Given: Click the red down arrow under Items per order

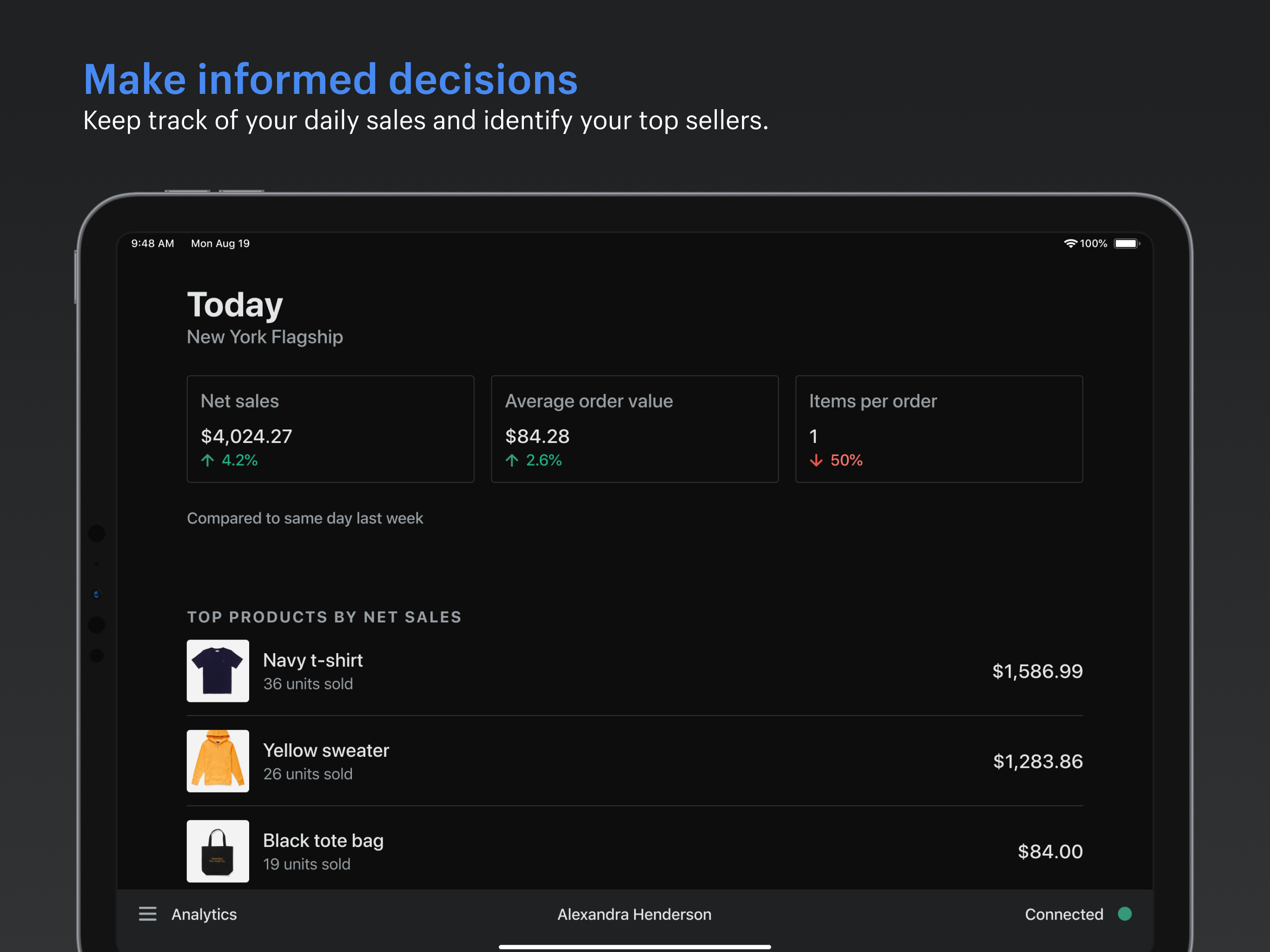Looking at the screenshot, I should click(816, 461).
